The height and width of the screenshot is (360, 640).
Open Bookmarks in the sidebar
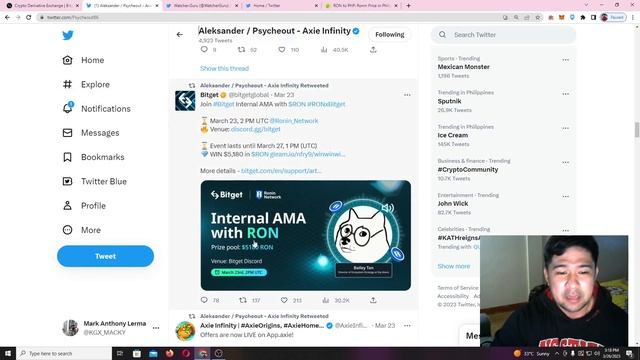(93, 157)
